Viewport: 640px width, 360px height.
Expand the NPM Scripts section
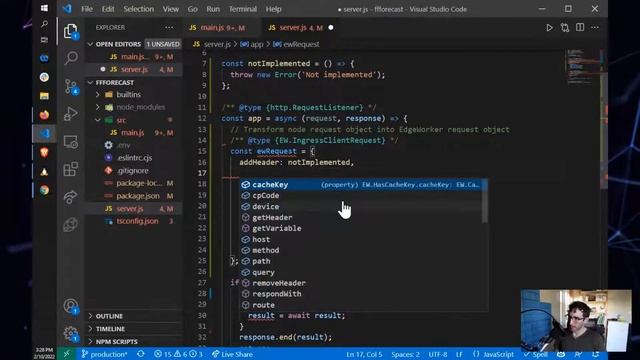click(x=133, y=341)
